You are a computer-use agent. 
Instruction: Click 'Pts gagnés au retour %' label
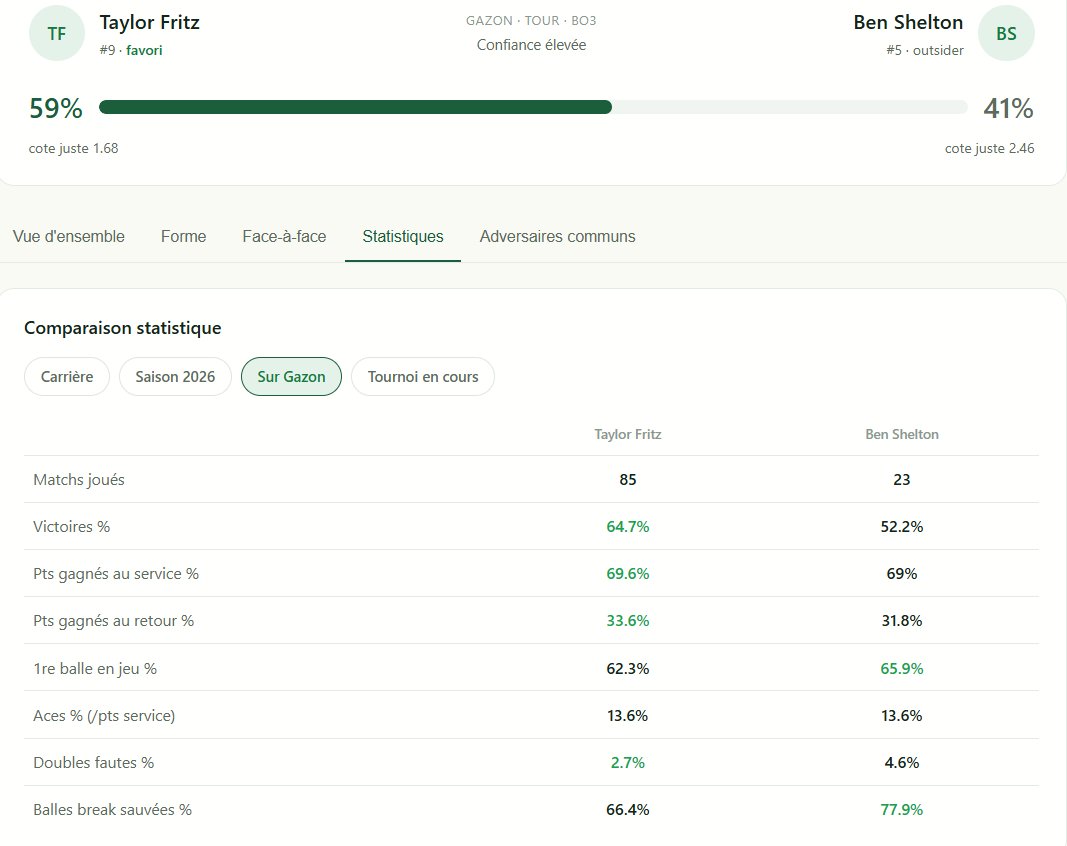tap(114, 621)
